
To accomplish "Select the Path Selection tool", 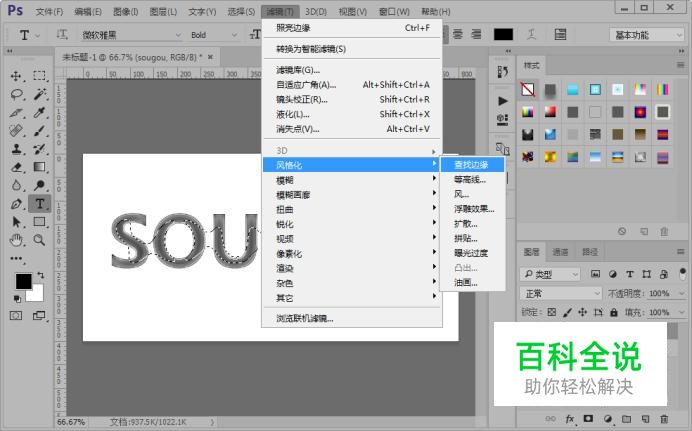I will pyautogui.click(x=16, y=222).
